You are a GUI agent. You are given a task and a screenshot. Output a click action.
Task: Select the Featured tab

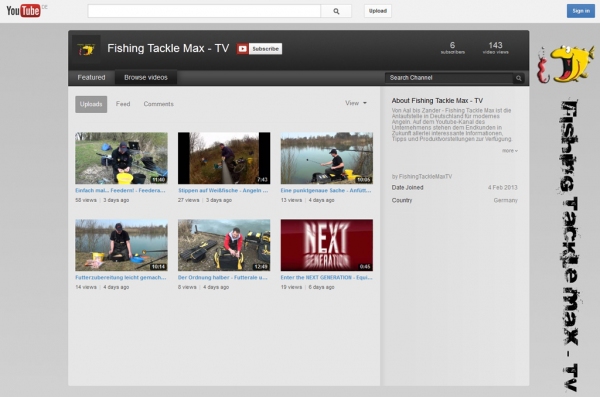pos(91,77)
